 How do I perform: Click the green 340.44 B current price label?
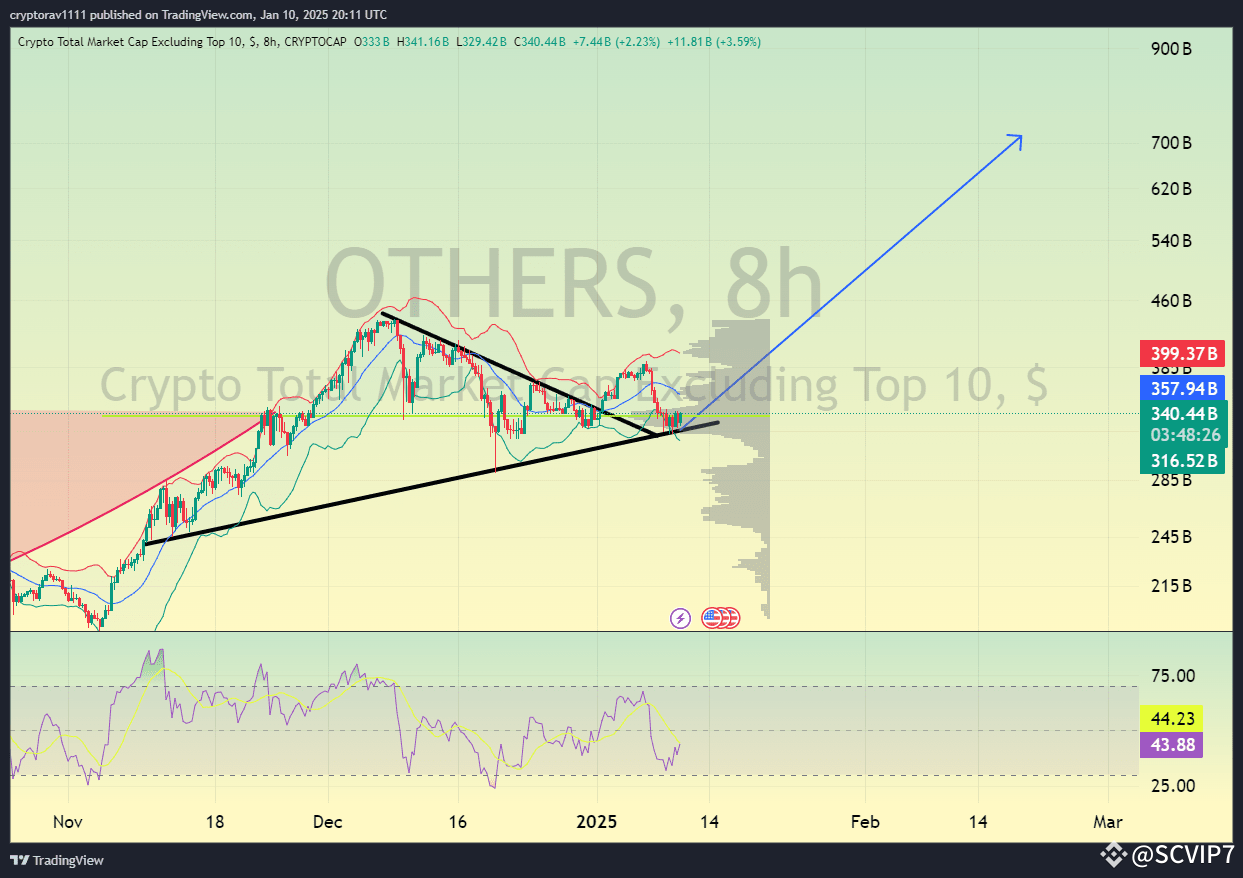coord(1183,413)
